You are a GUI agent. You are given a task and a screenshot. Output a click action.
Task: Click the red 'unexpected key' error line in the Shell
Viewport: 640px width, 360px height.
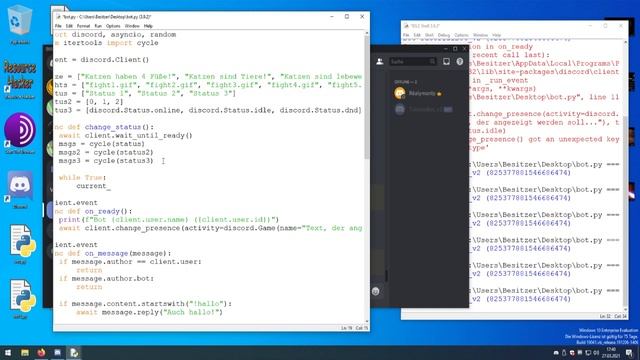[544, 139]
